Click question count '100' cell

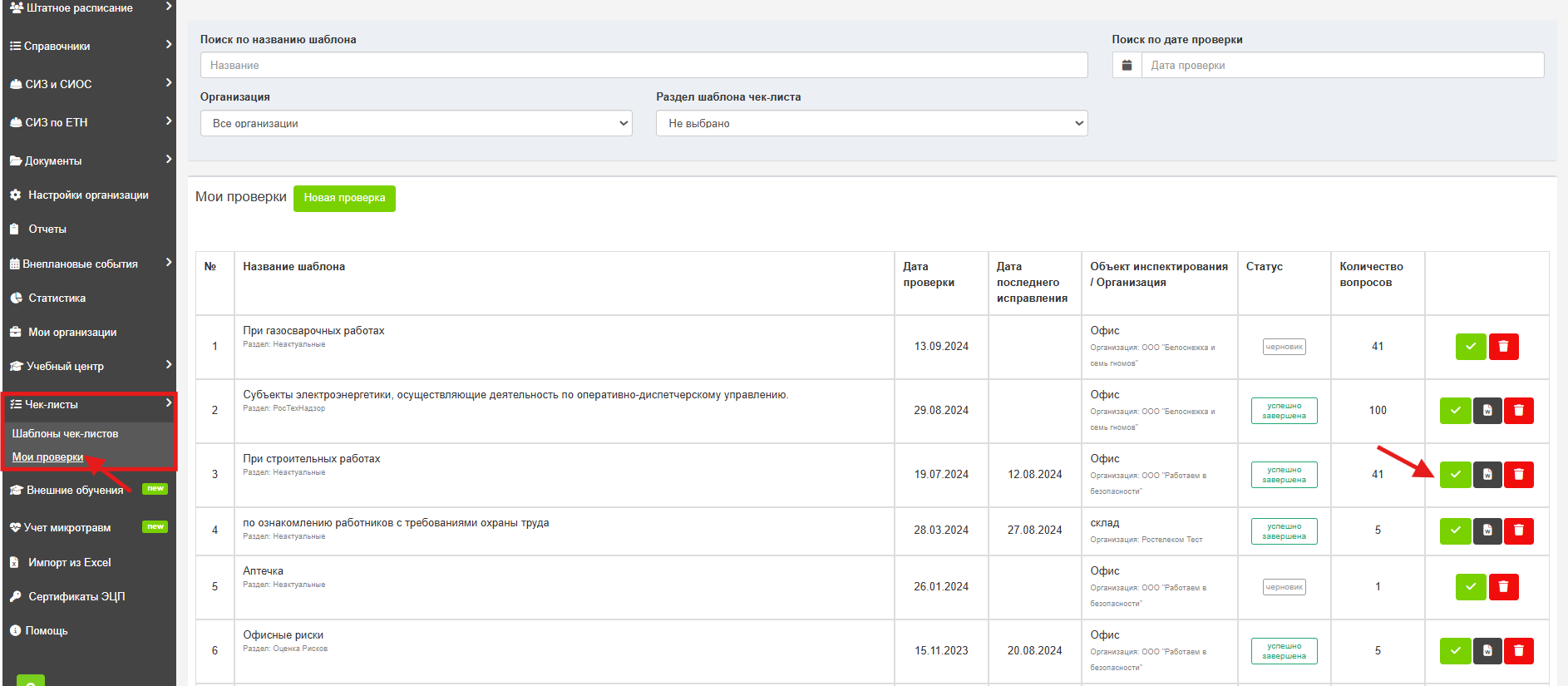pyautogui.click(x=1378, y=411)
